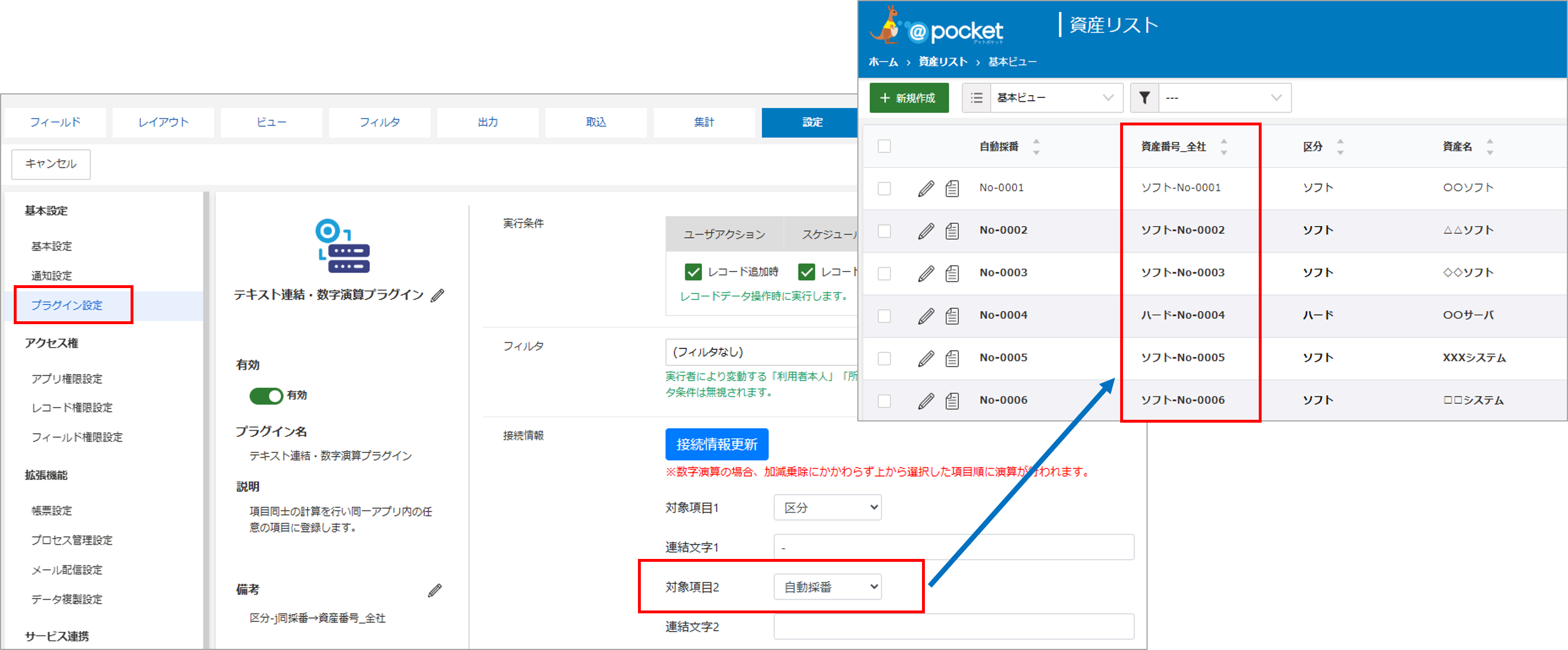Click the pencil edit icon for No-0002

[x=926, y=231]
